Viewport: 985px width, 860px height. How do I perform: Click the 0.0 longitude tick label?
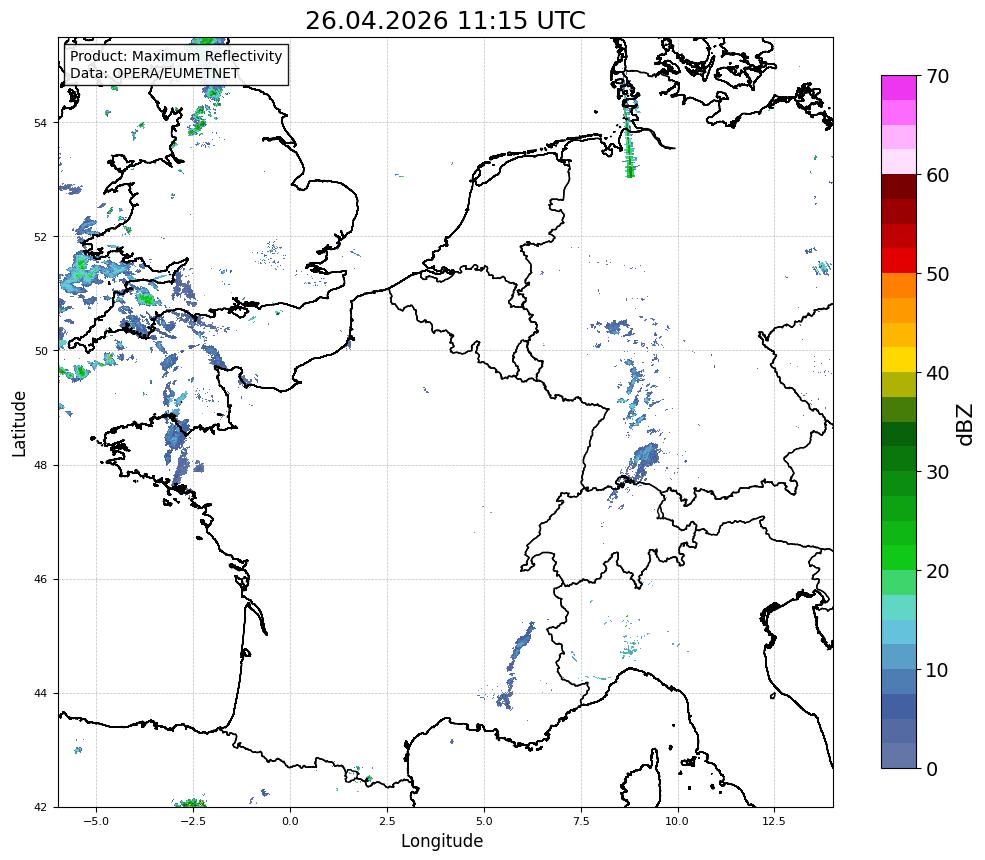[290, 820]
